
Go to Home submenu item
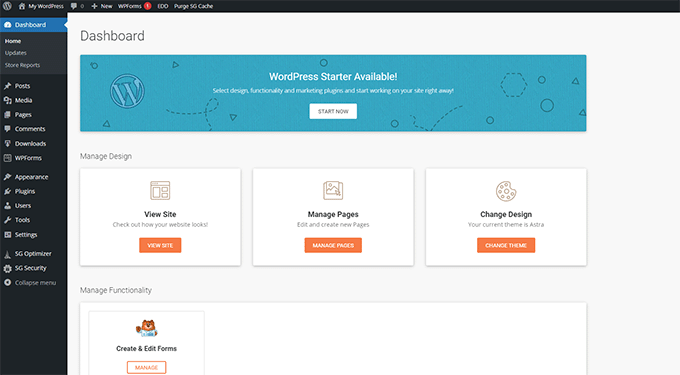coord(13,41)
